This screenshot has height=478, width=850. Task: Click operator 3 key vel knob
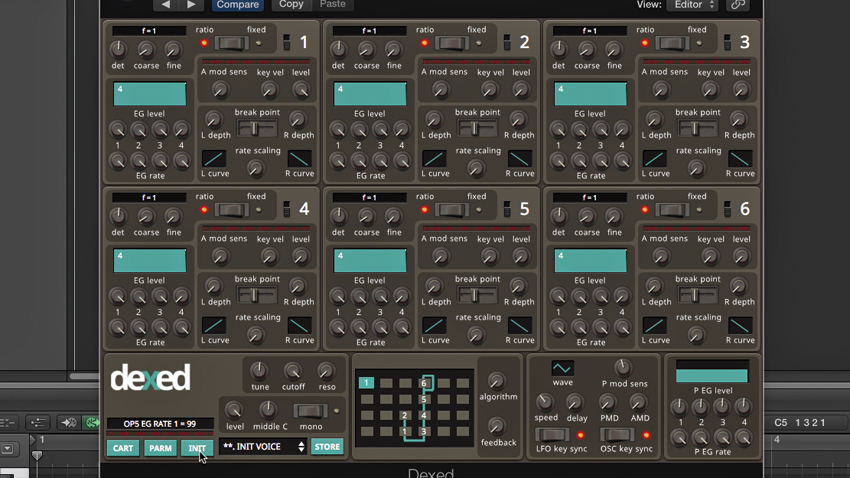(710, 90)
